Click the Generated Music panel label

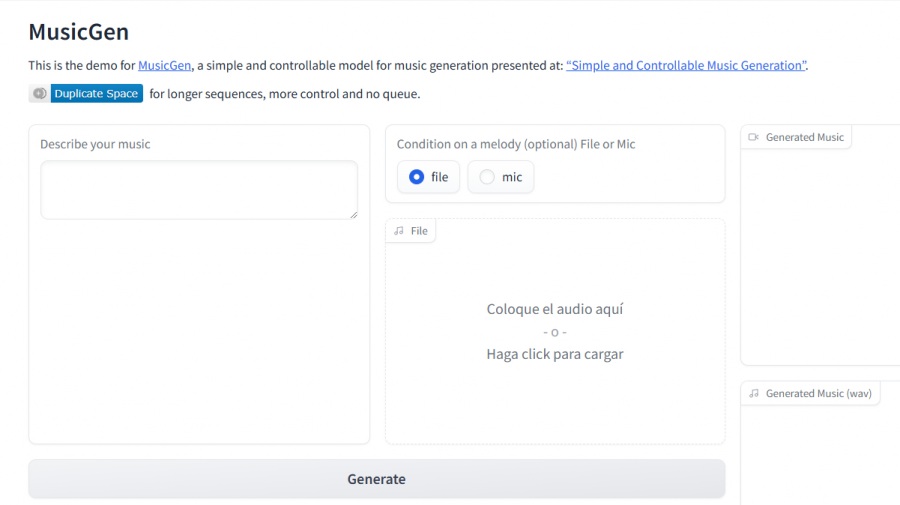804,138
